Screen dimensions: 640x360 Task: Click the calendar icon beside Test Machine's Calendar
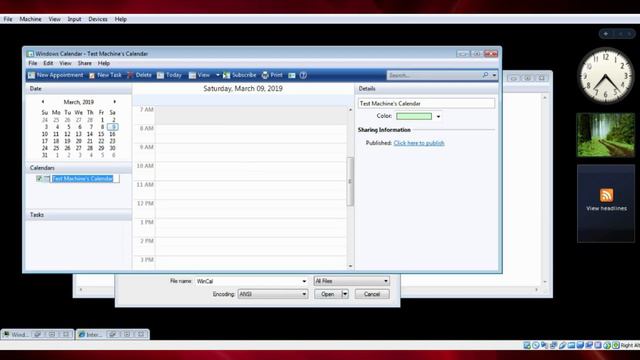[x=47, y=179]
